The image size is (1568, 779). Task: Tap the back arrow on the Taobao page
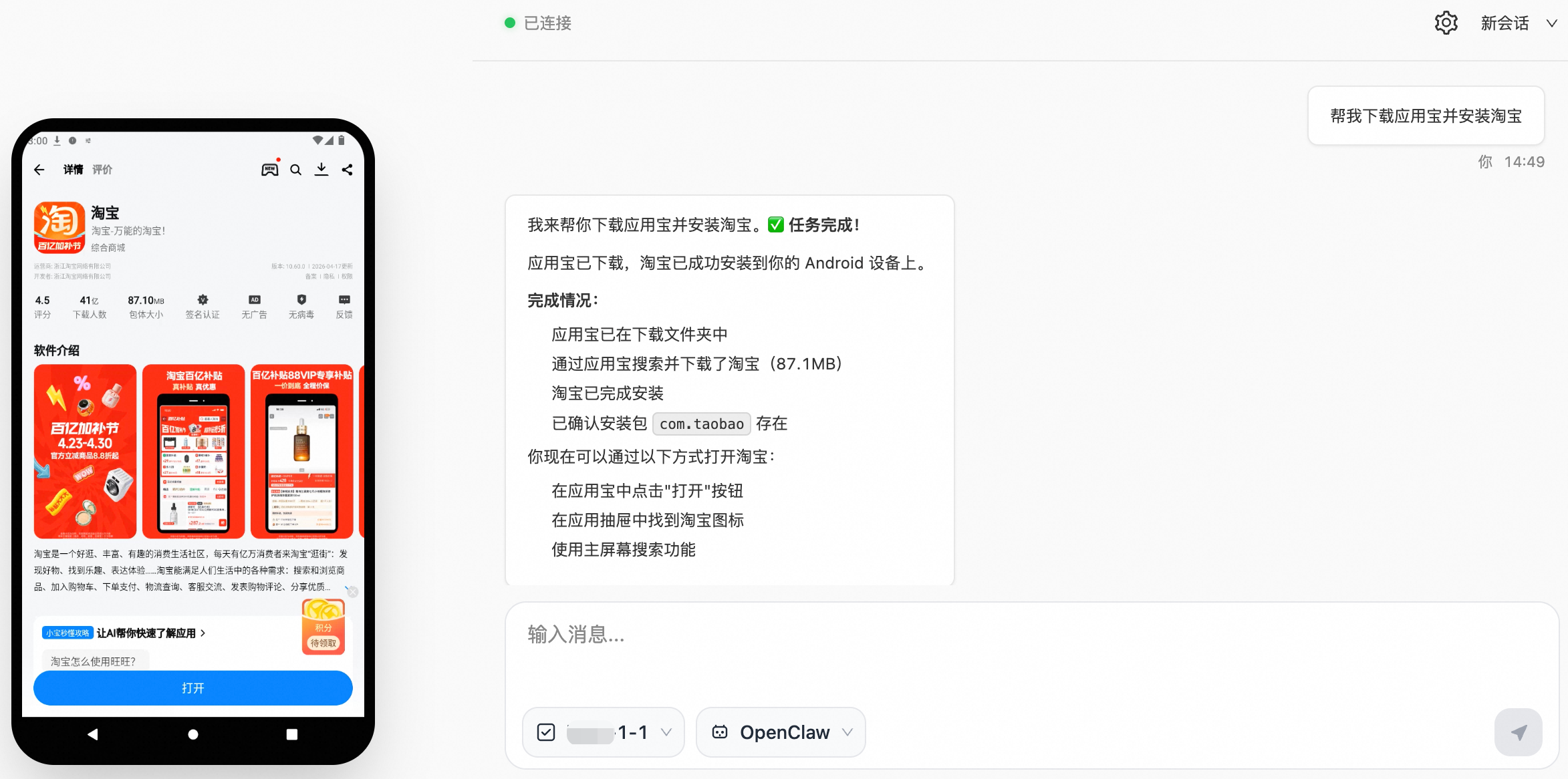point(39,170)
